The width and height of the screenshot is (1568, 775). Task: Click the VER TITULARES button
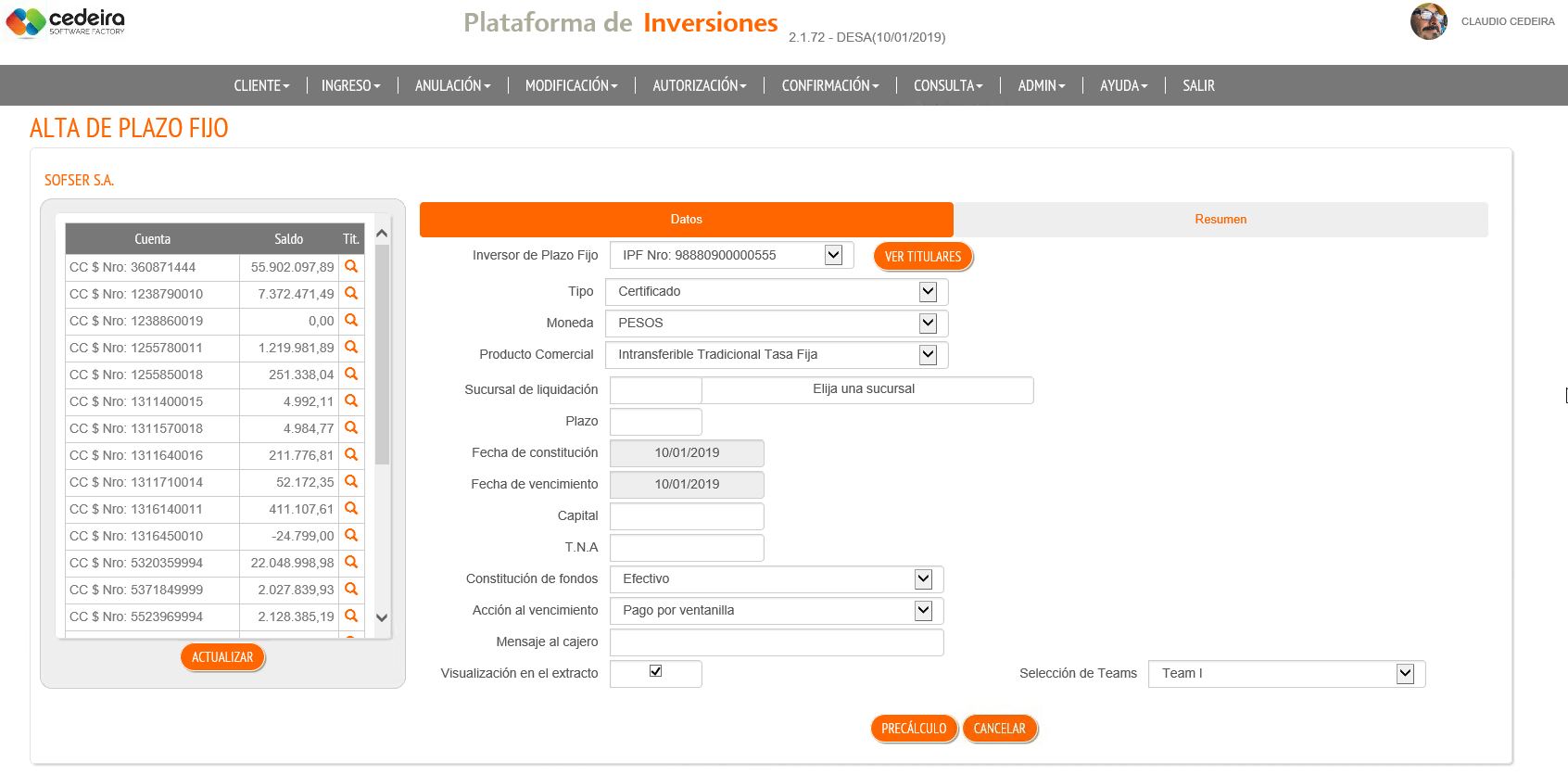923,257
